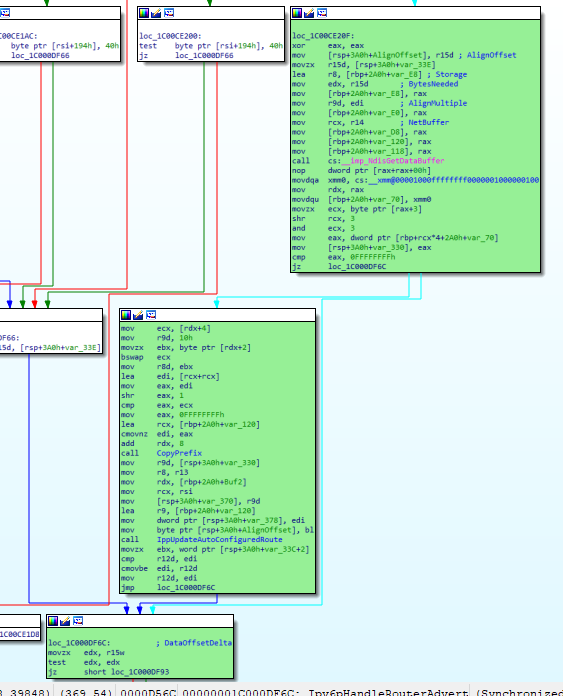The image size is (563, 696).
Task: Follow the CopyPrefix call target
Action: point(179,453)
